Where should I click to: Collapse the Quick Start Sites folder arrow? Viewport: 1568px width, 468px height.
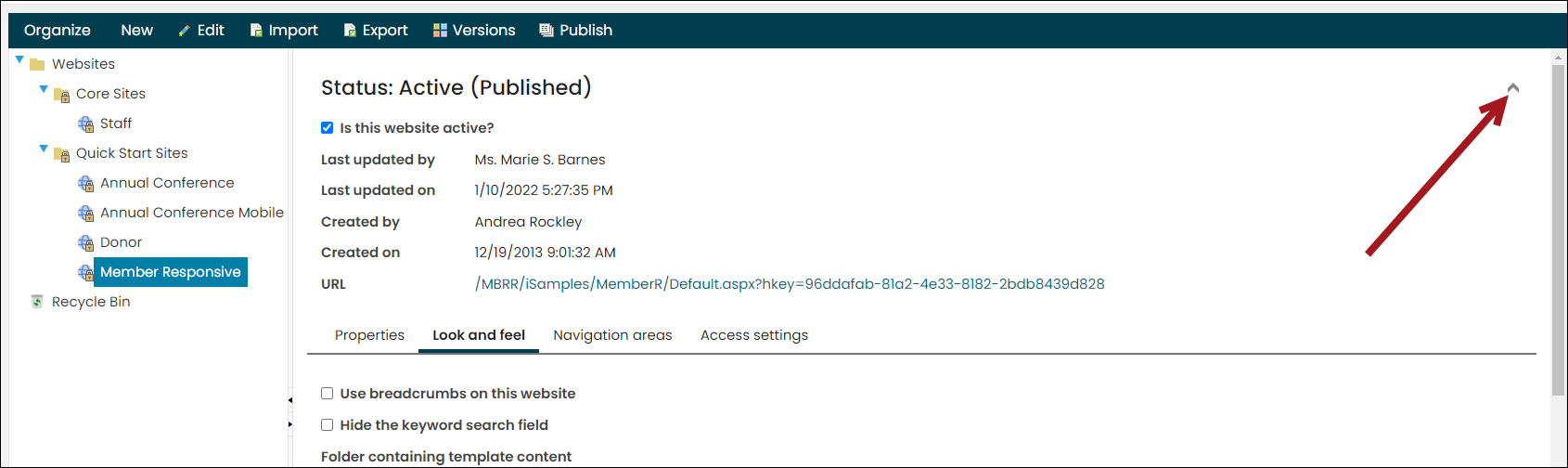coord(44,149)
